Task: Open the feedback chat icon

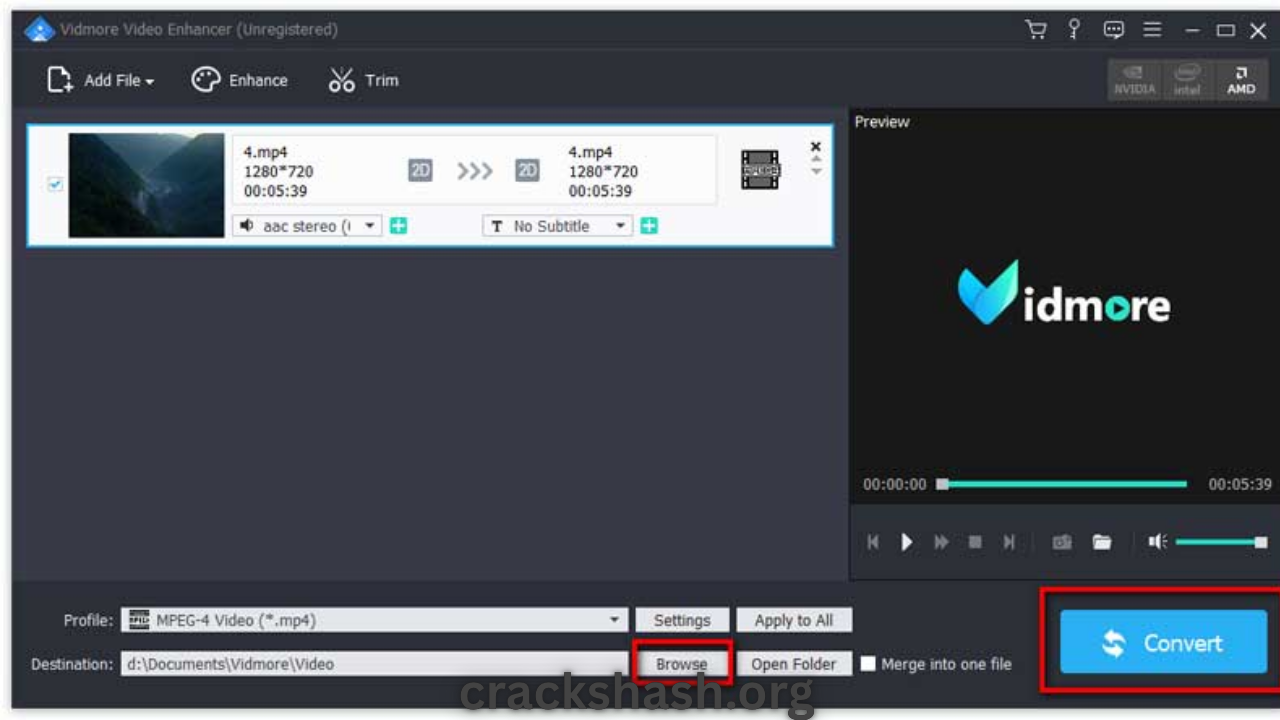Action: point(1114,30)
